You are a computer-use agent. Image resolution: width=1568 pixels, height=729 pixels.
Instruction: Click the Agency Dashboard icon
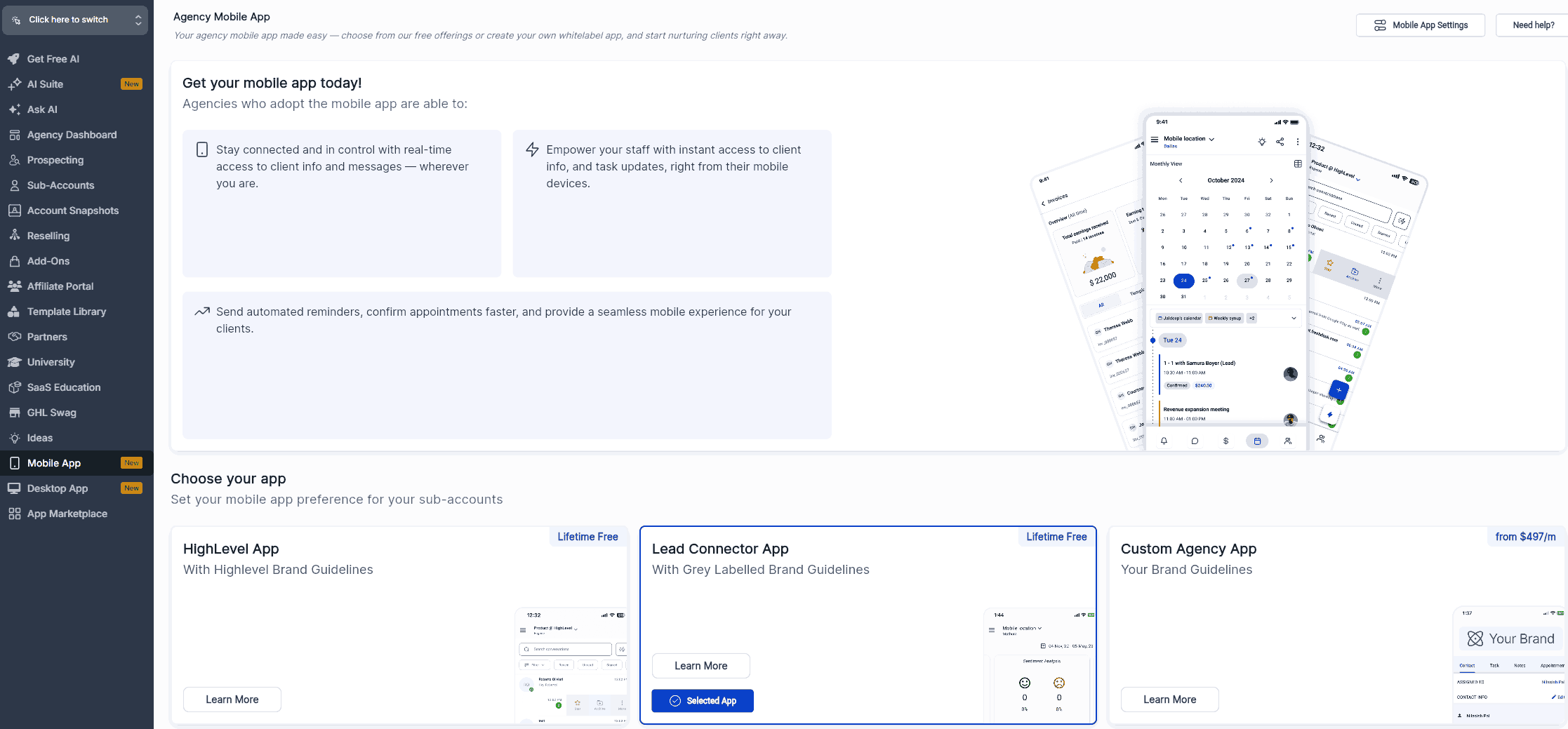click(14, 135)
